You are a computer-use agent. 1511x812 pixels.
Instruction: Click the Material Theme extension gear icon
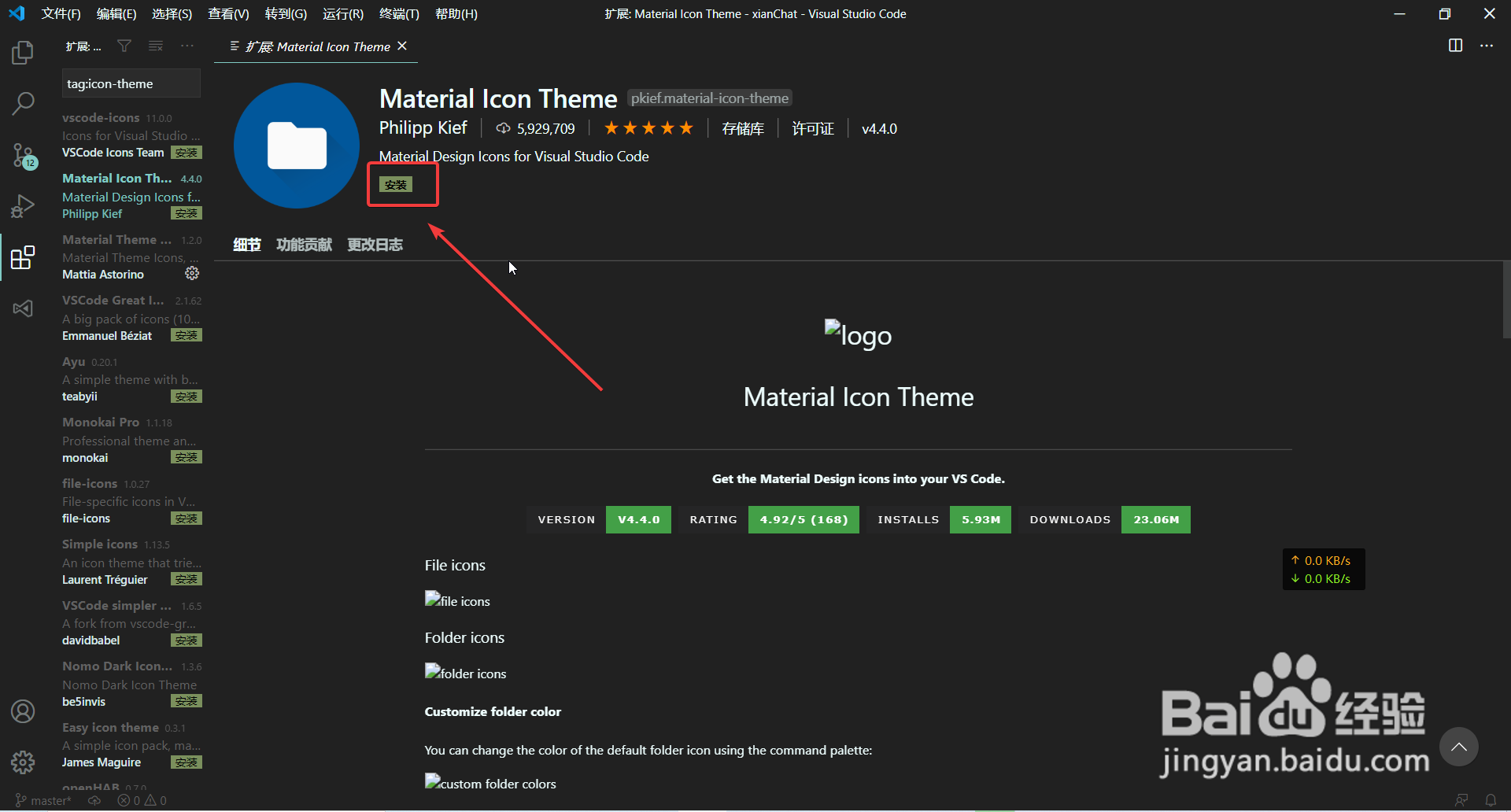tap(192, 273)
